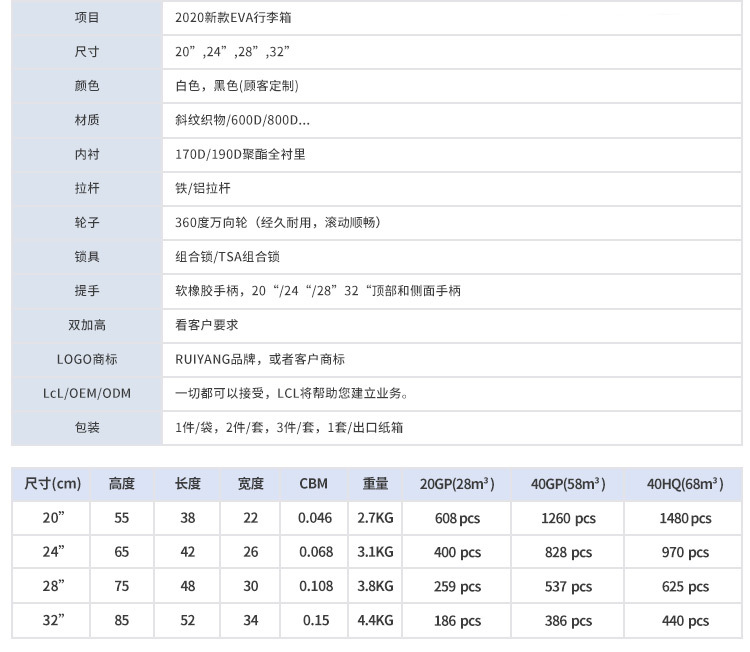The width and height of the screenshot is (750, 652).
Task: Click the 32” size row cell
Action: click(53, 620)
